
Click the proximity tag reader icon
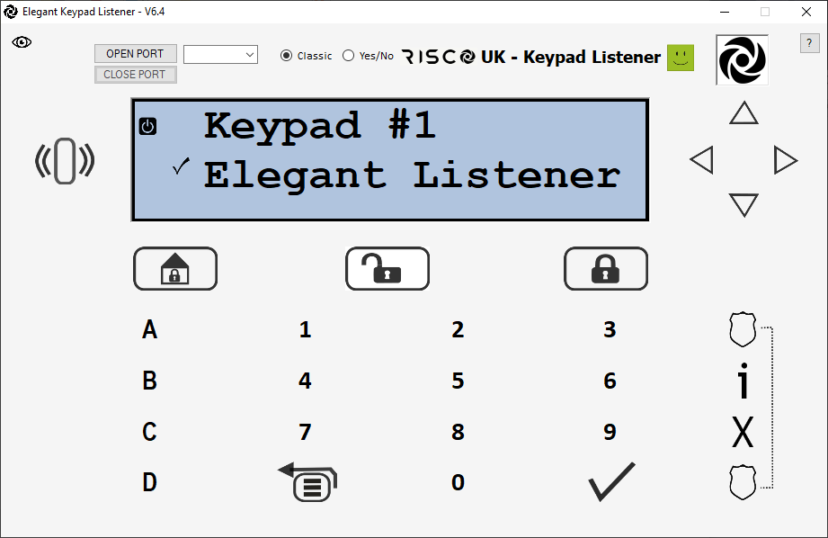click(64, 161)
